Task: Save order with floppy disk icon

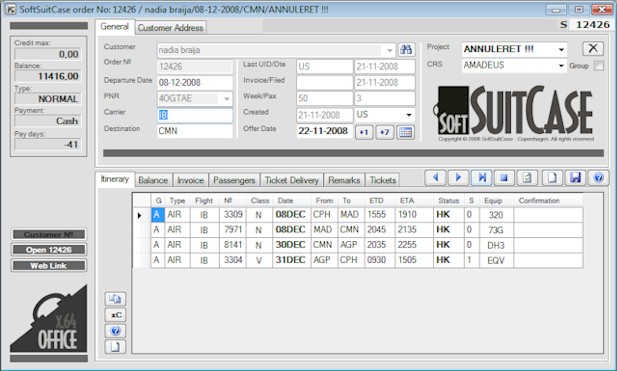Action: [575, 178]
